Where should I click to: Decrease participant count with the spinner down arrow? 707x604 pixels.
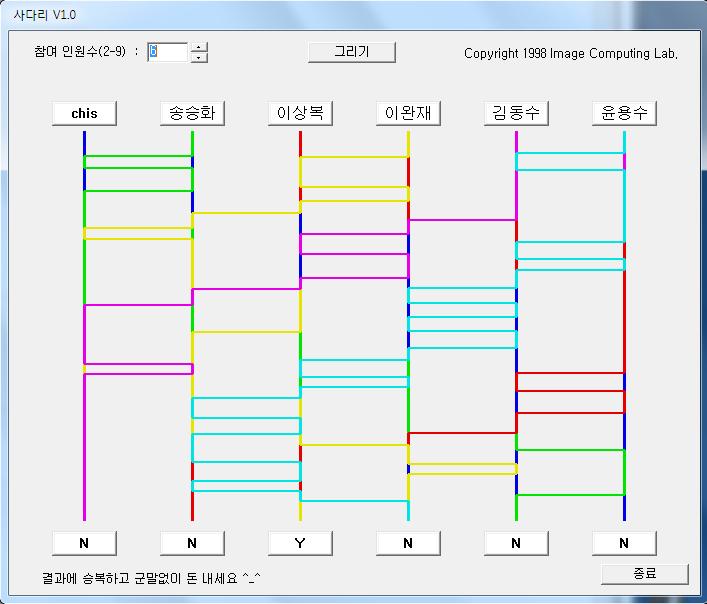point(199,58)
